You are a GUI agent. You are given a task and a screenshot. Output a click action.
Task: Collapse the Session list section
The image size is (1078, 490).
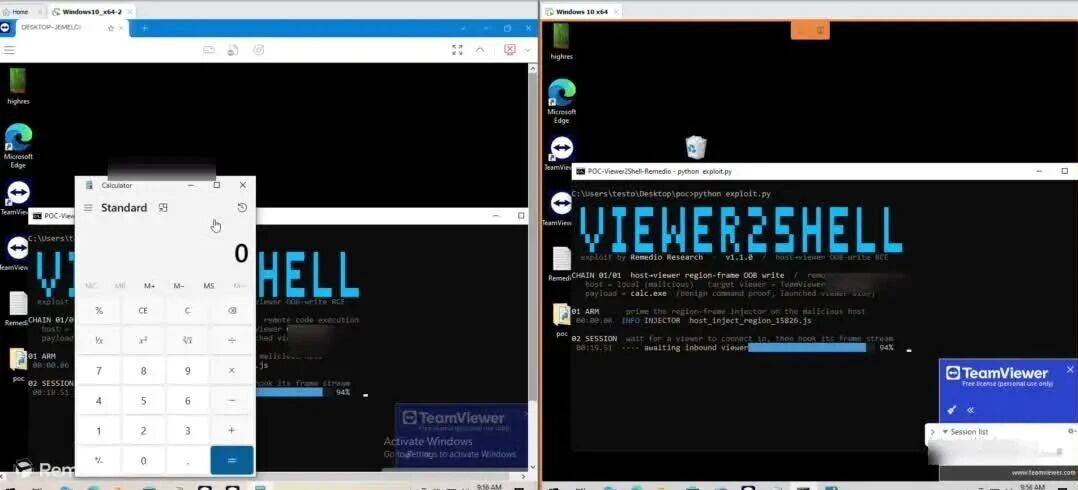(x=945, y=432)
